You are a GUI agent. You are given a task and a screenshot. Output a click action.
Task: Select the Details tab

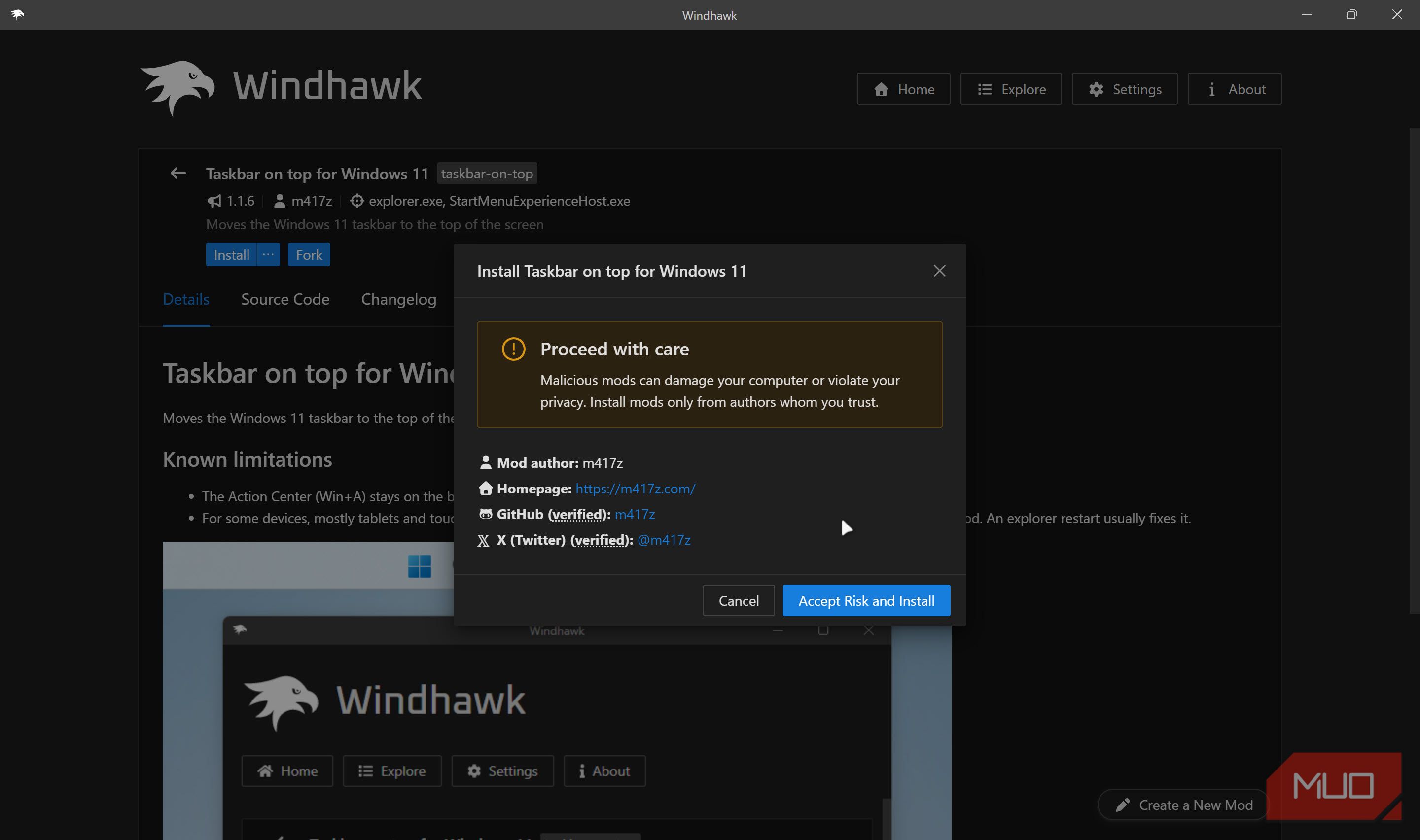coord(186,299)
